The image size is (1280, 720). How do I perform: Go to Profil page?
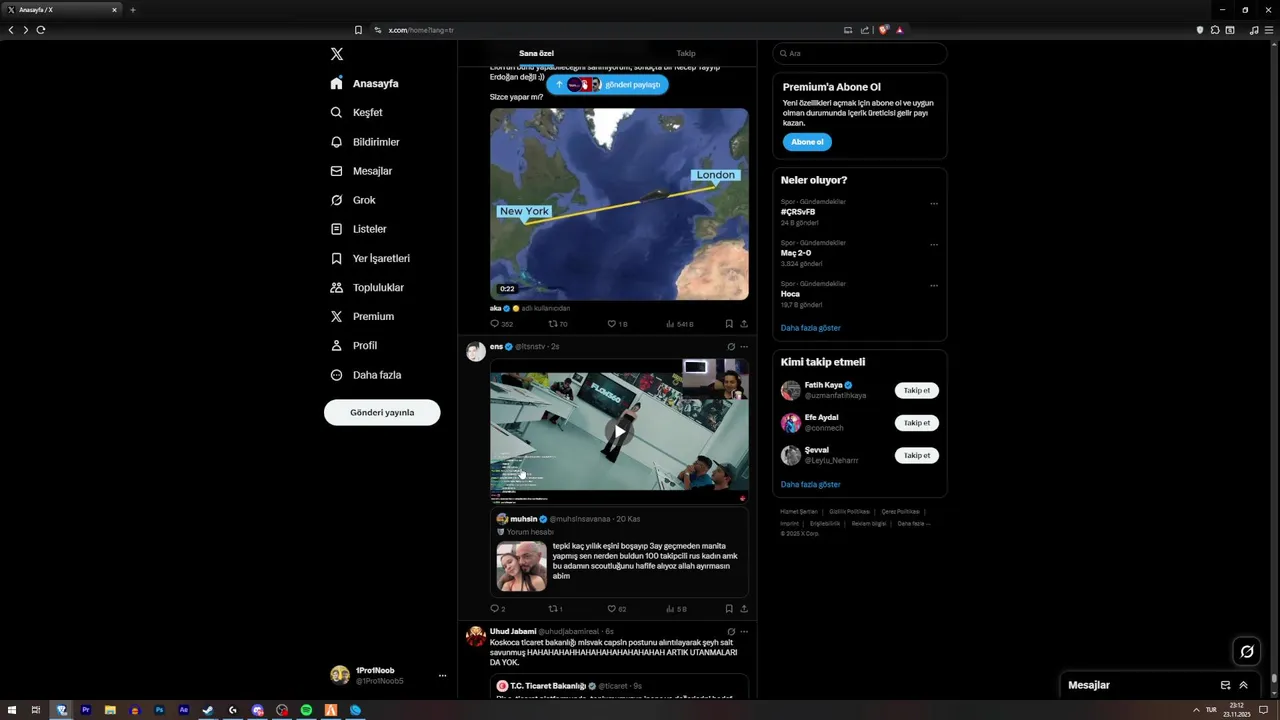(354, 345)
